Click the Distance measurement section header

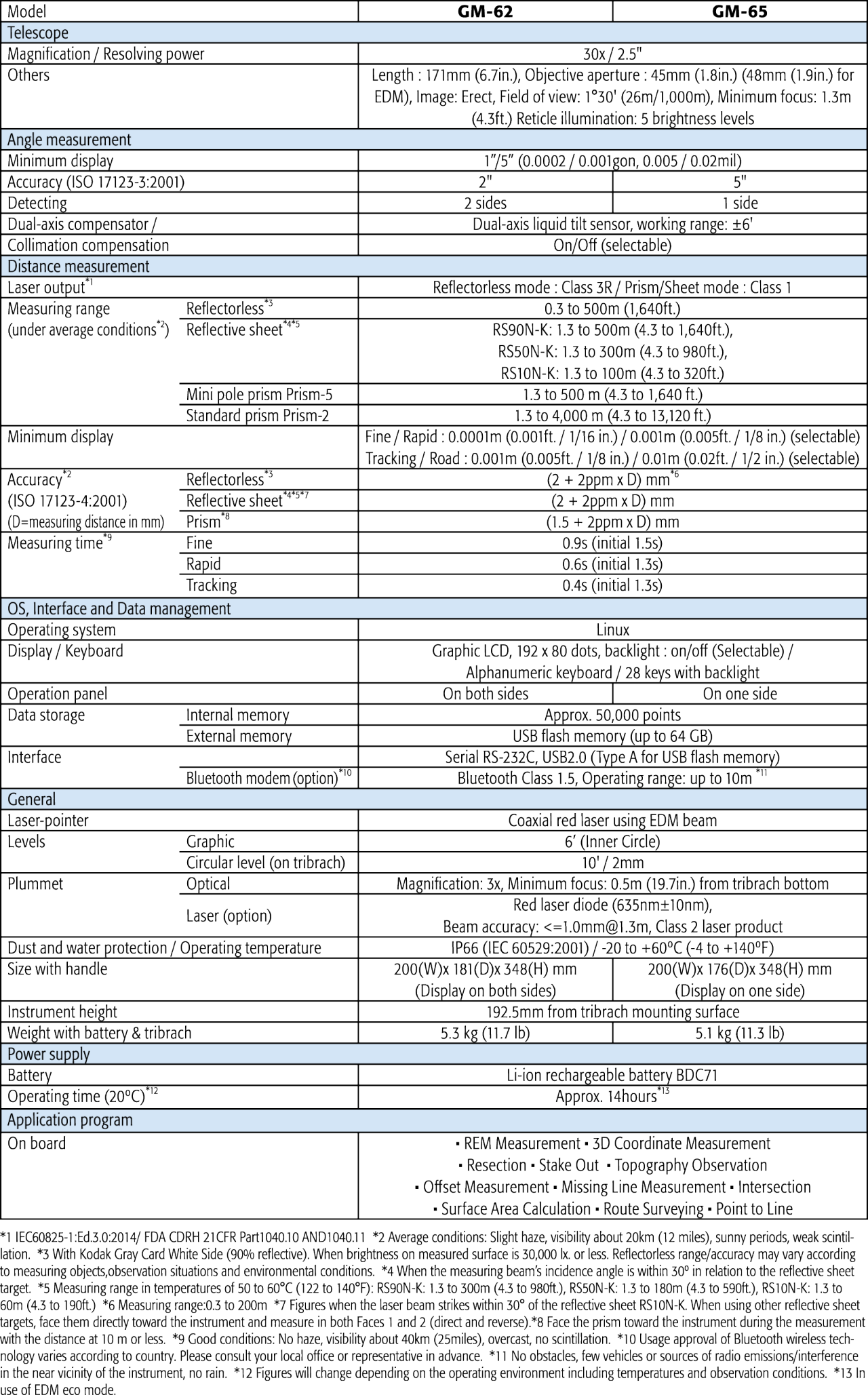pos(78,267)
